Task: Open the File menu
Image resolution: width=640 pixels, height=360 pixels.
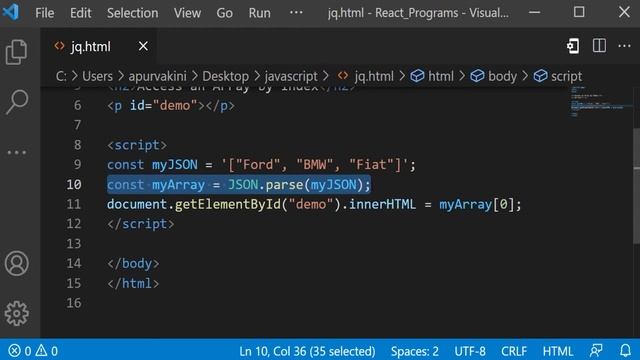Action: [x=44, y=13]
